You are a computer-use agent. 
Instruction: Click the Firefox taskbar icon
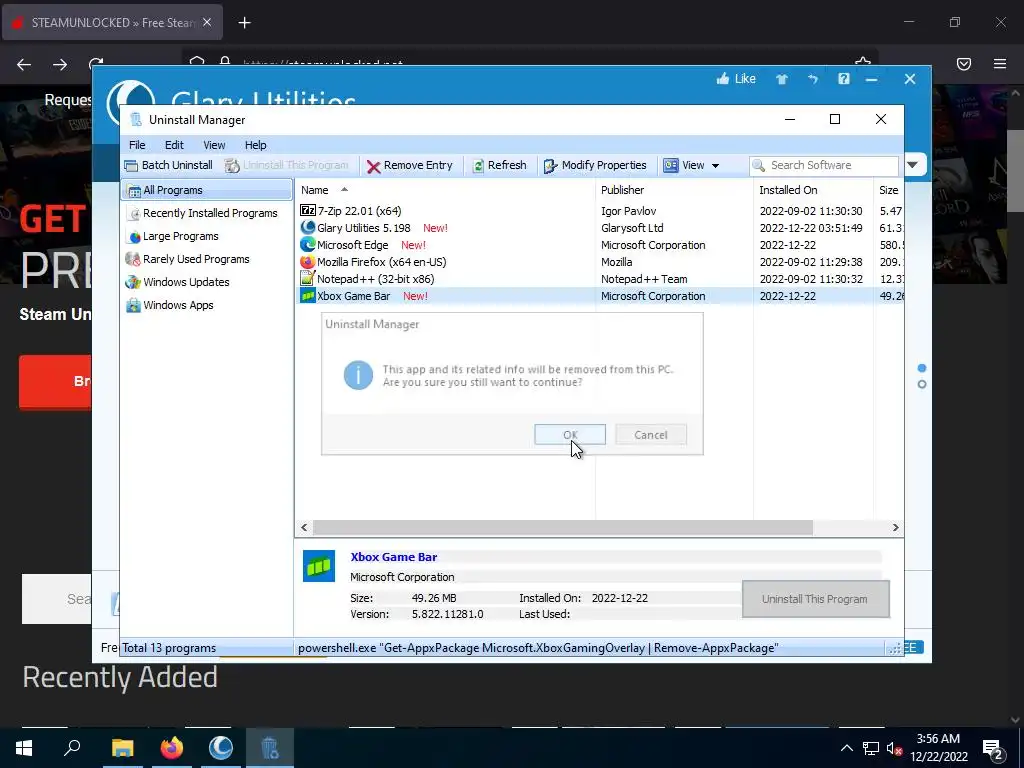[172, 748]
